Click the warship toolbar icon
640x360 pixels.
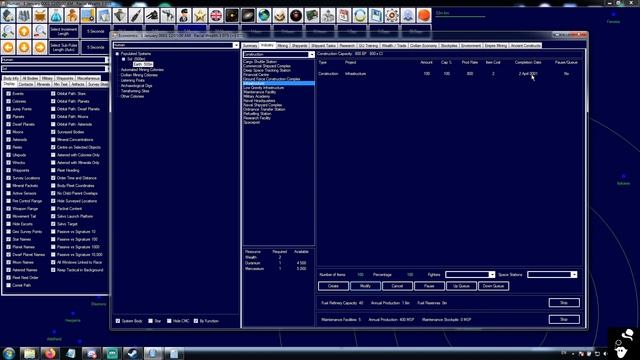(120, 16)
